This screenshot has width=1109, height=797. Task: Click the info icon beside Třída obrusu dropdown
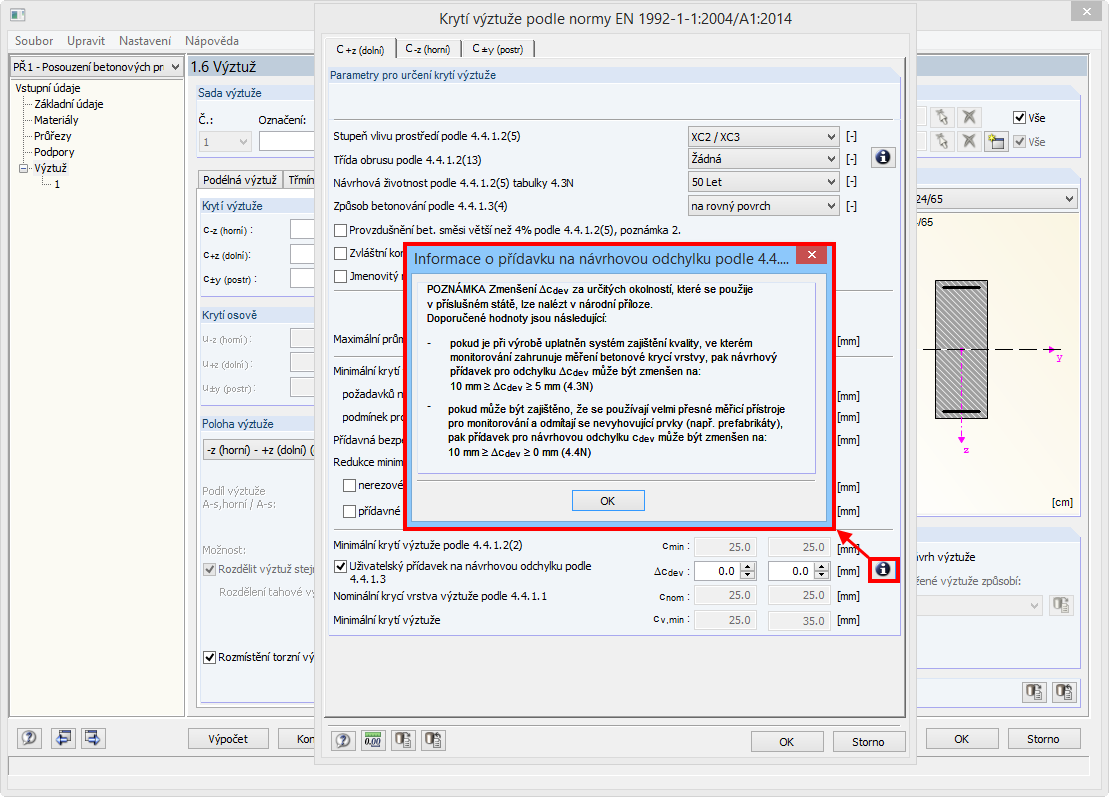point(883,157)
